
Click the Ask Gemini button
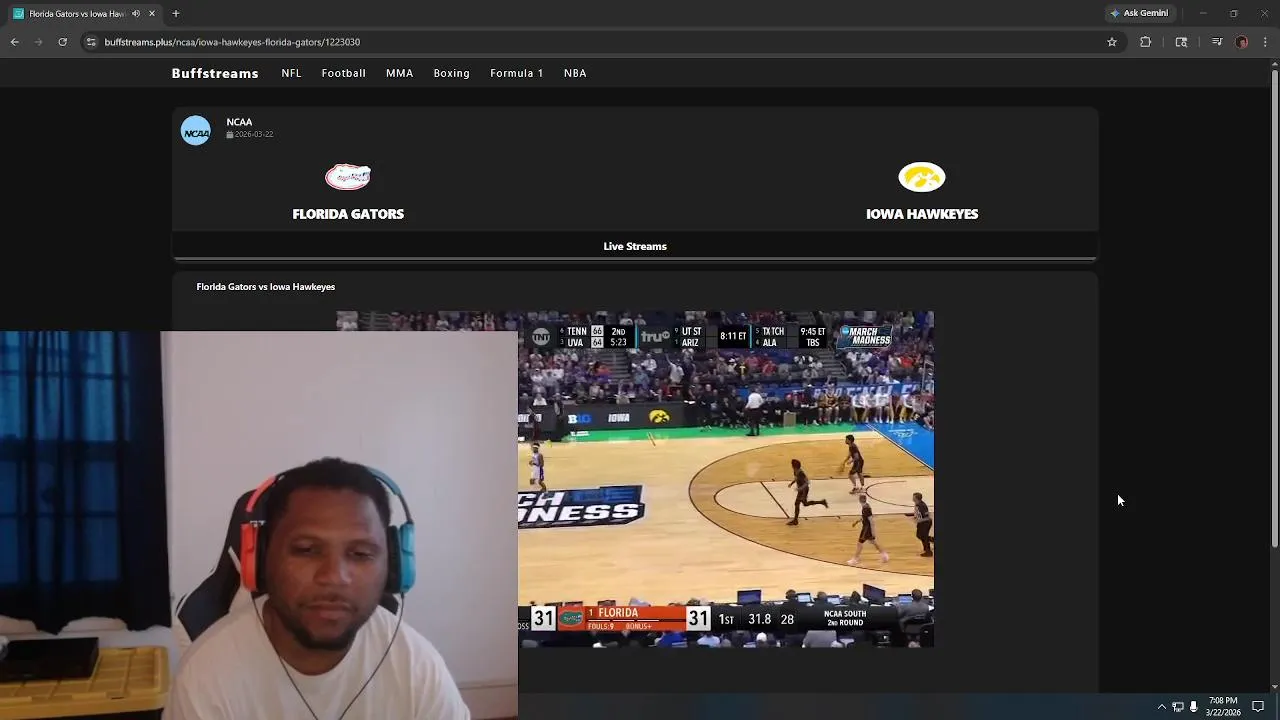coord(1139,13)
